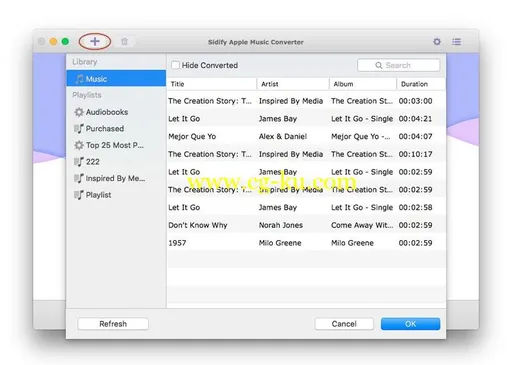Click the plus Add tracks icon
The image size is (512, 365).
(x=95, y=41)
